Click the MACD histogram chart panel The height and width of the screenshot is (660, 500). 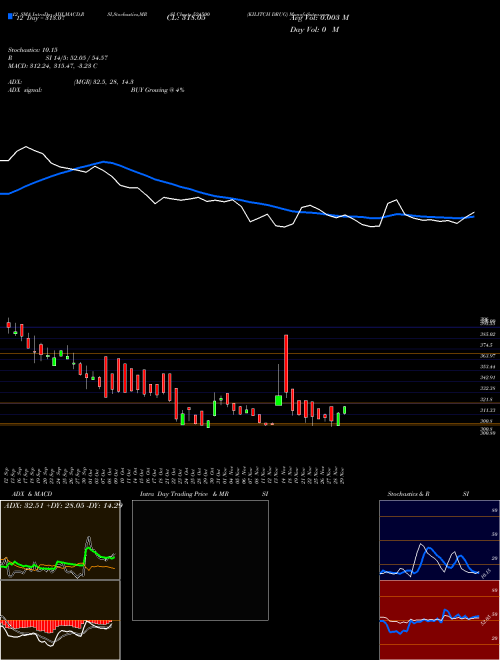point(60,620)
